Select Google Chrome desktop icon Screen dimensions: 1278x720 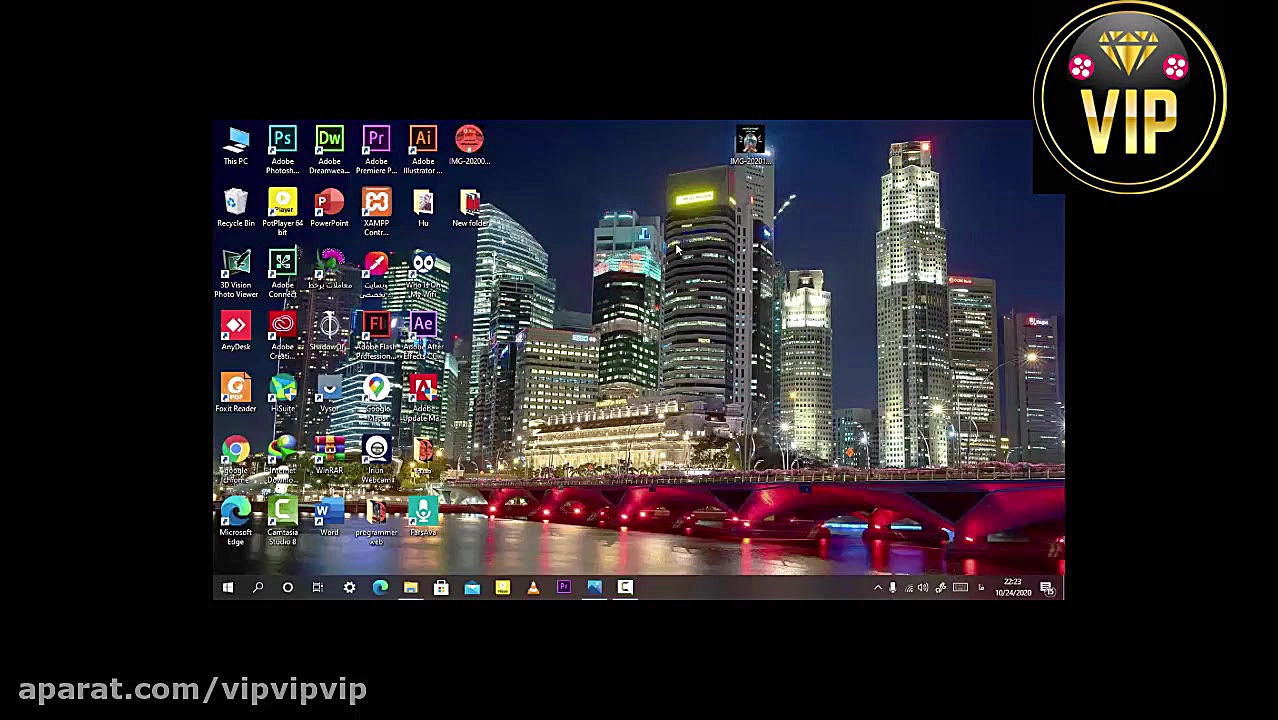pos(236,459)
